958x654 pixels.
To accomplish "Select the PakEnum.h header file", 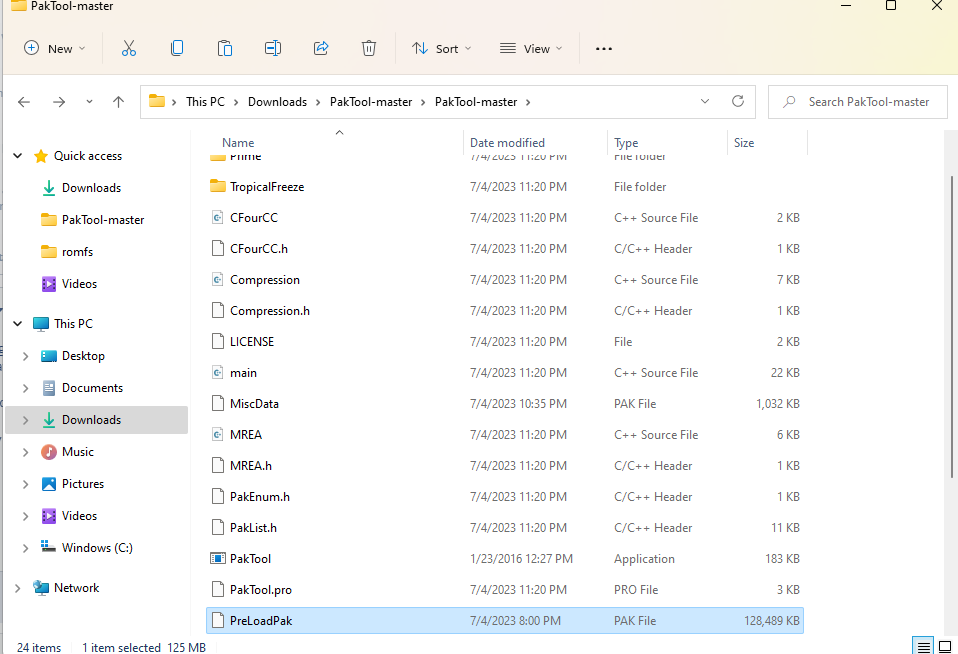I will tap(505, 496).
